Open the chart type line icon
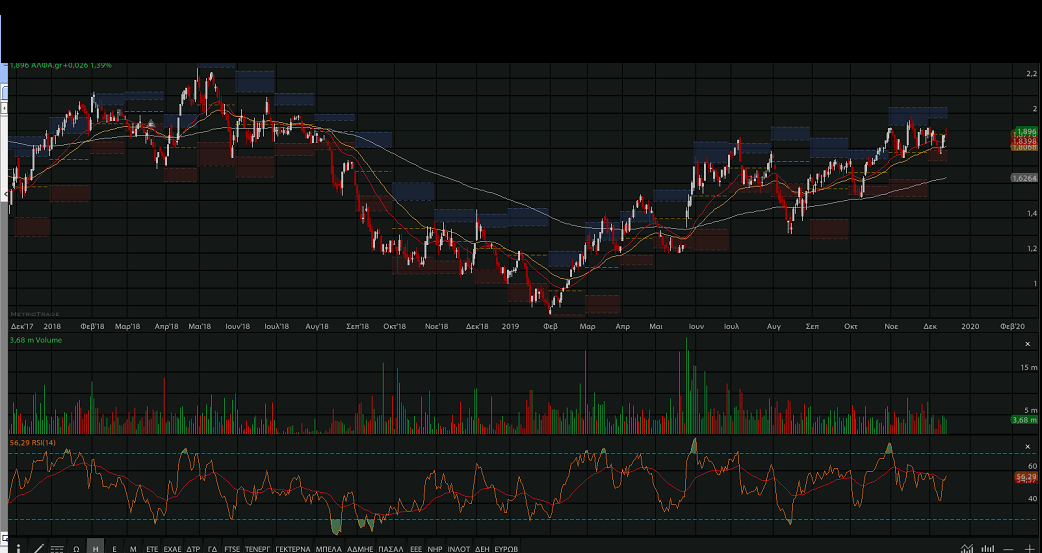Screen dimensions: 1042x553 click(x=967, y=548)
